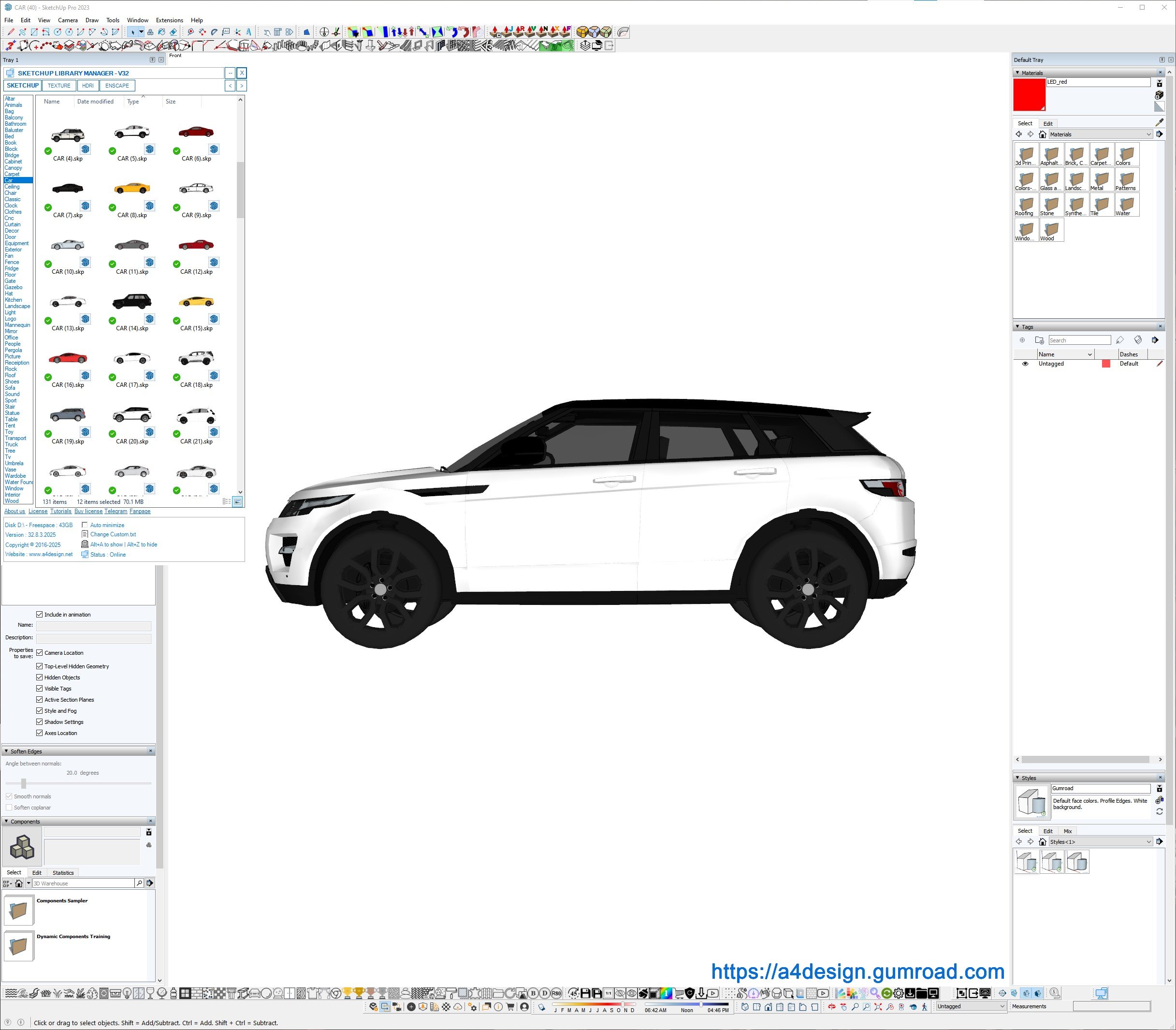The width and height of the screenshot is (1176, 1030).
Task: Toggle the Shadow Settings checkbox
Action: point(40,722)
